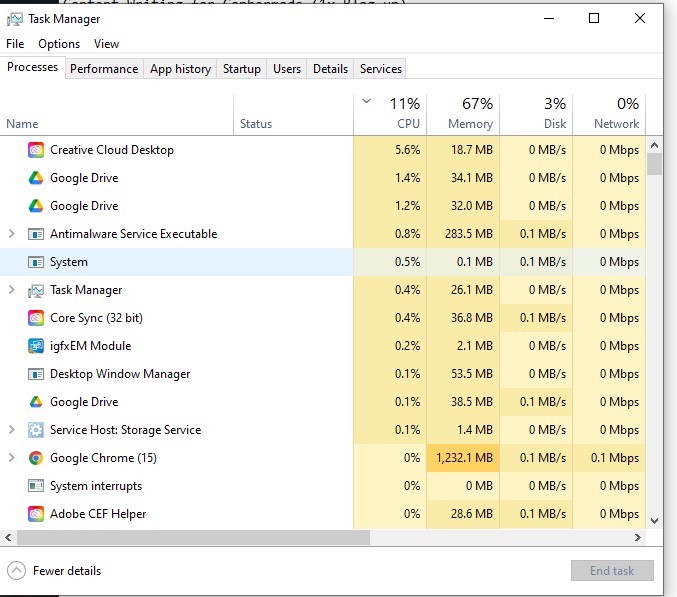Click the horizontal scrollbar right arrow

(638, 537)
